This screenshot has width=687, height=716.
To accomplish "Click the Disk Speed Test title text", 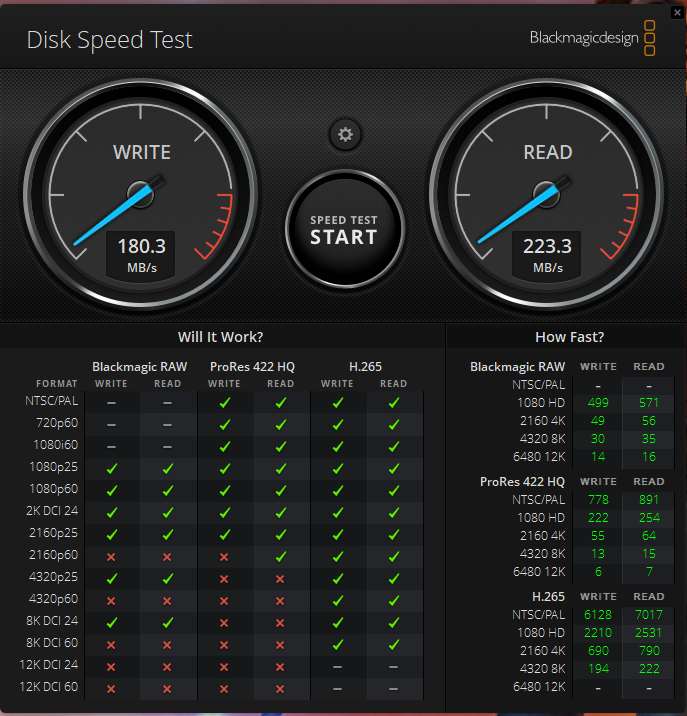I will (x=109, y=40).
